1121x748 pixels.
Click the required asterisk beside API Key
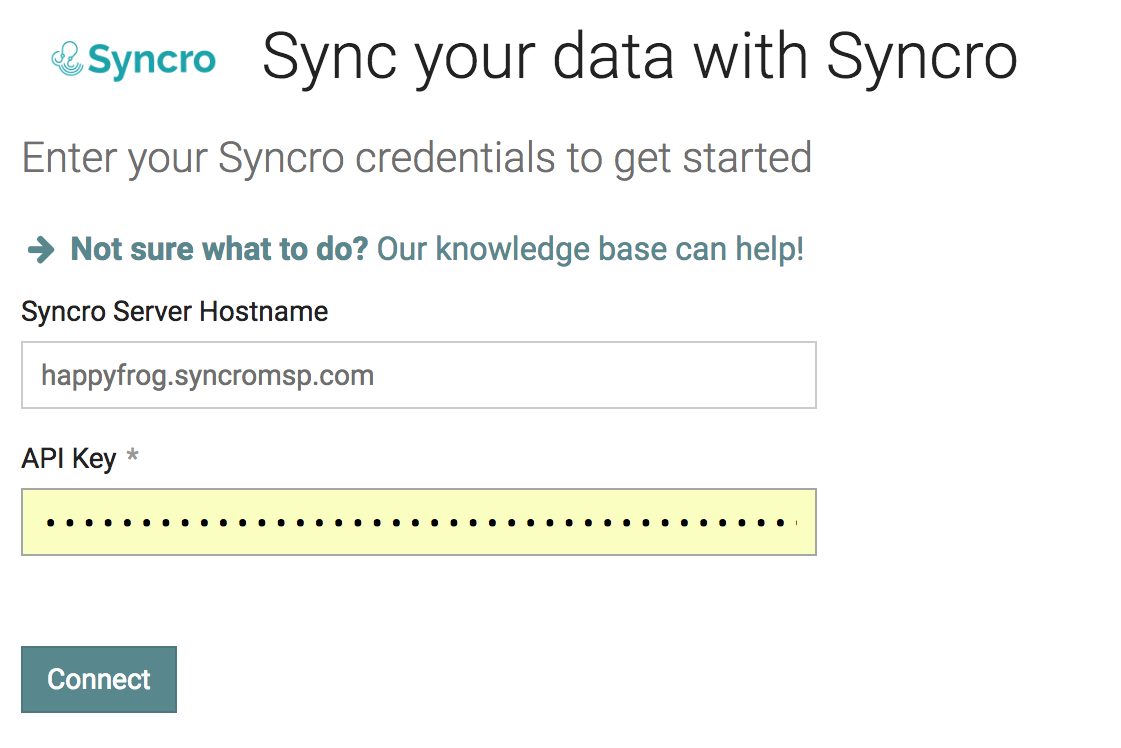click(x=131, y=456)
